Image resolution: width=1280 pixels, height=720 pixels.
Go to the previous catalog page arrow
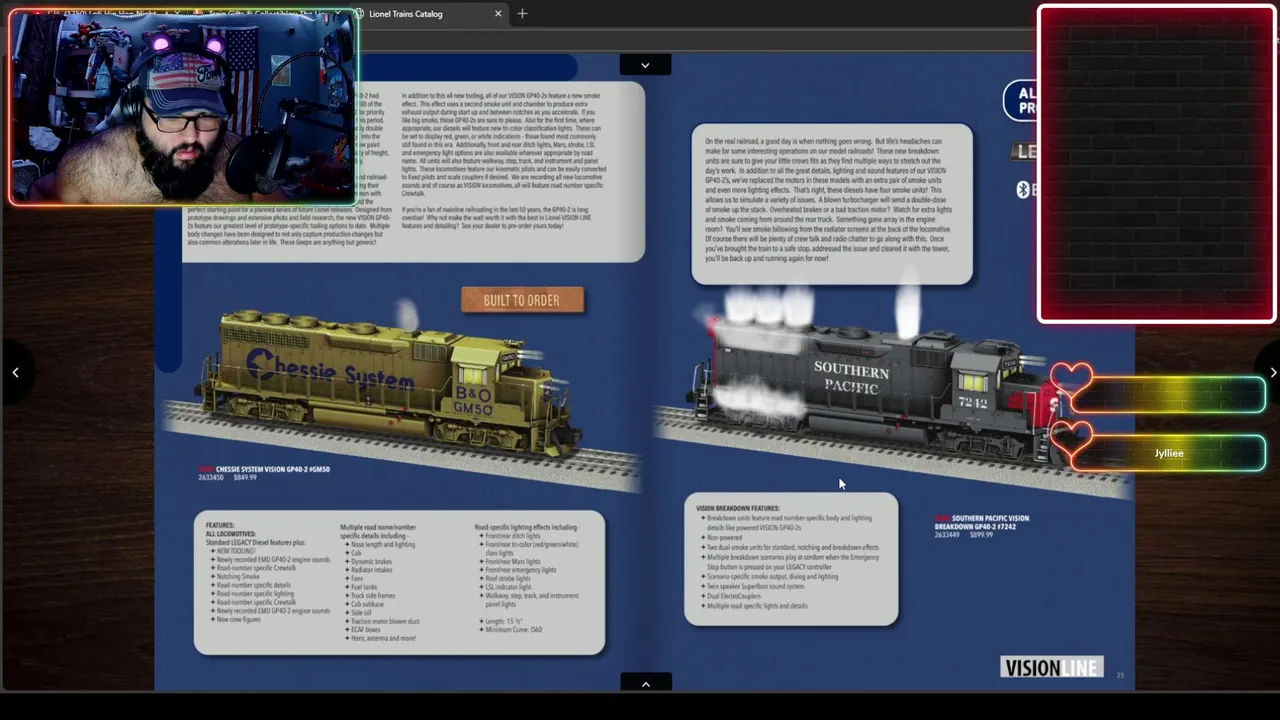[x=15, y=372]
